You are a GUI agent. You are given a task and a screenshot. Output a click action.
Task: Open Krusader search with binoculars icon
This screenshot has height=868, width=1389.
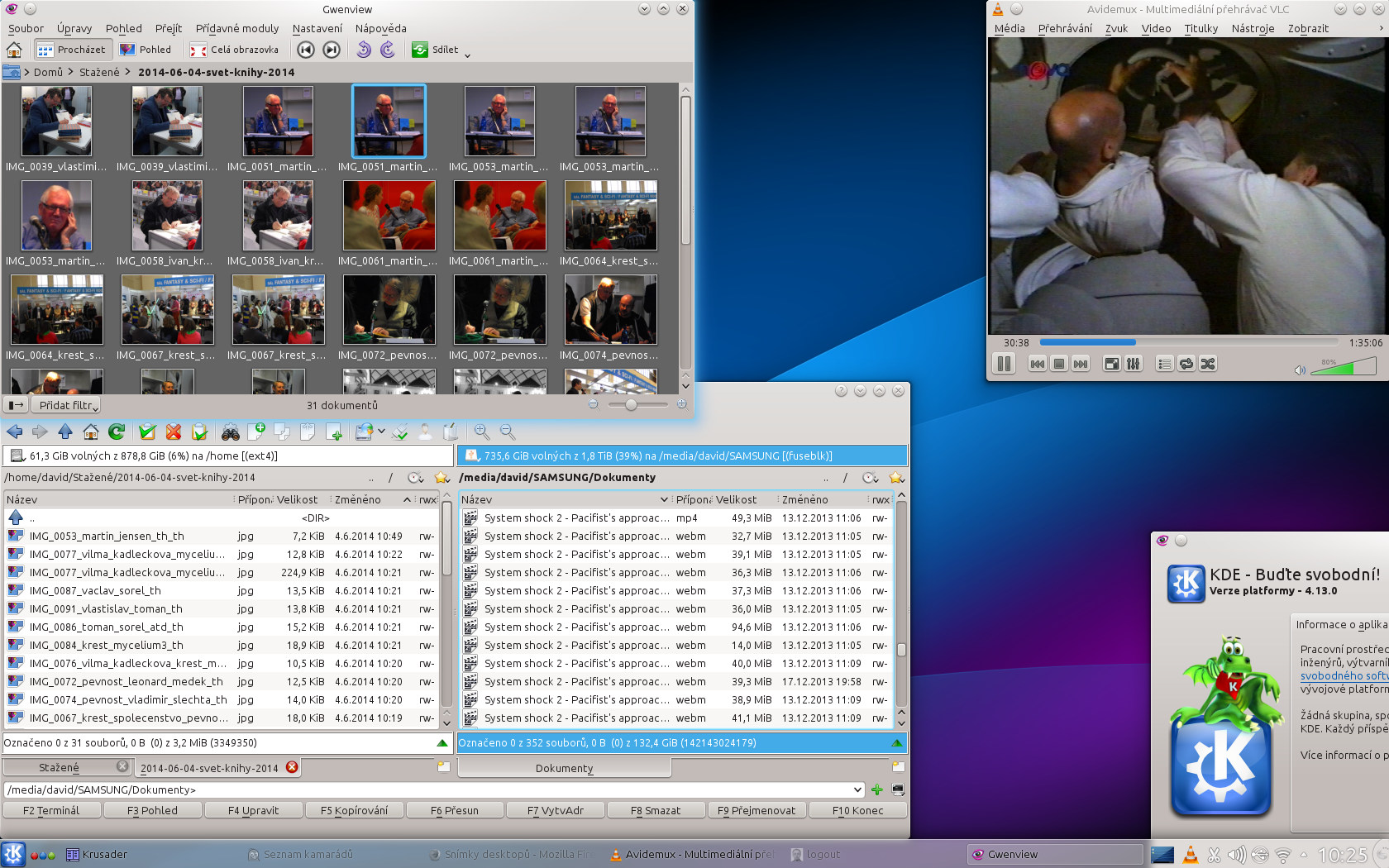click(x=230, y=432)
